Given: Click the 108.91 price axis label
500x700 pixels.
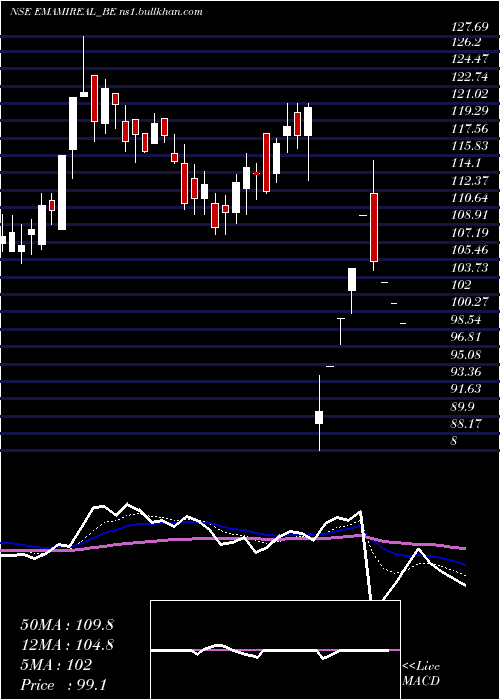Looking at the screenshot, I should [x=470, y=215].
